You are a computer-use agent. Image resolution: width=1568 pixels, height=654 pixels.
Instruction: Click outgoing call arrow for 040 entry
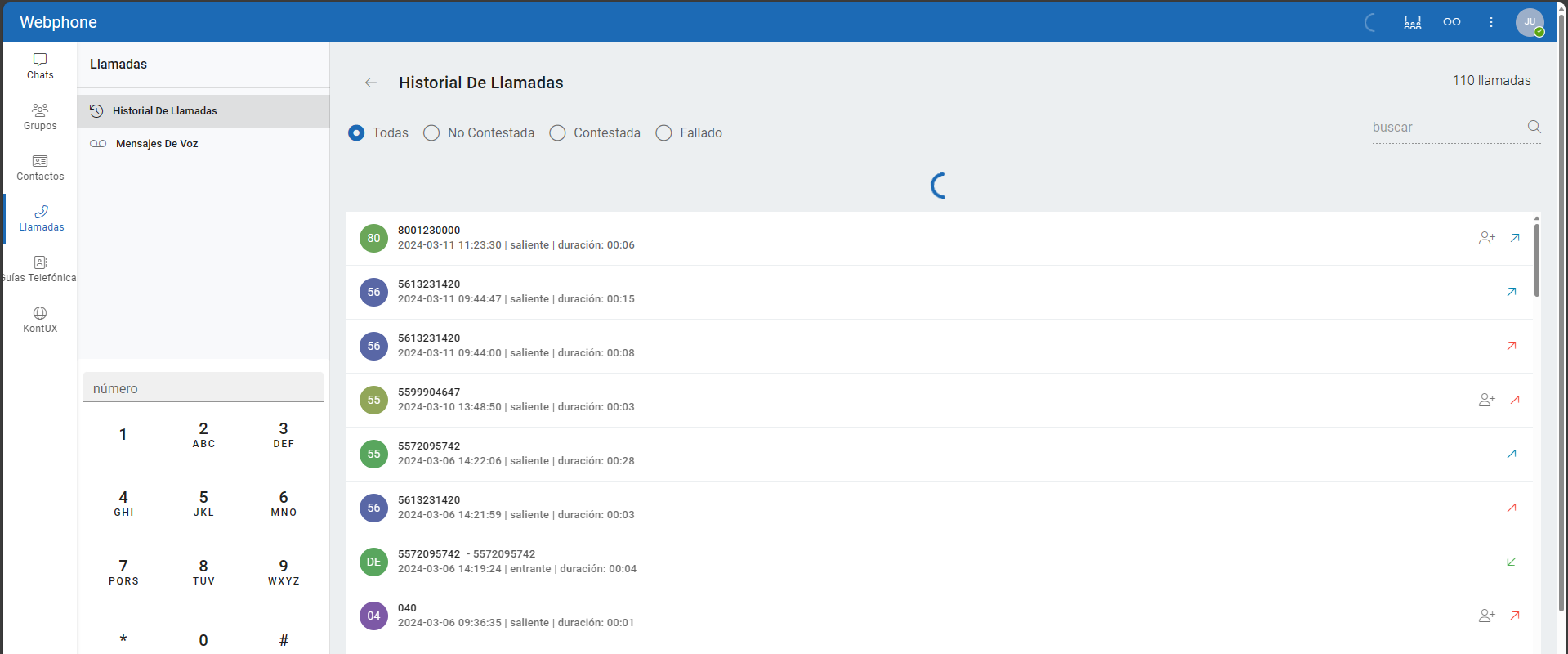tap(1515, 616)
